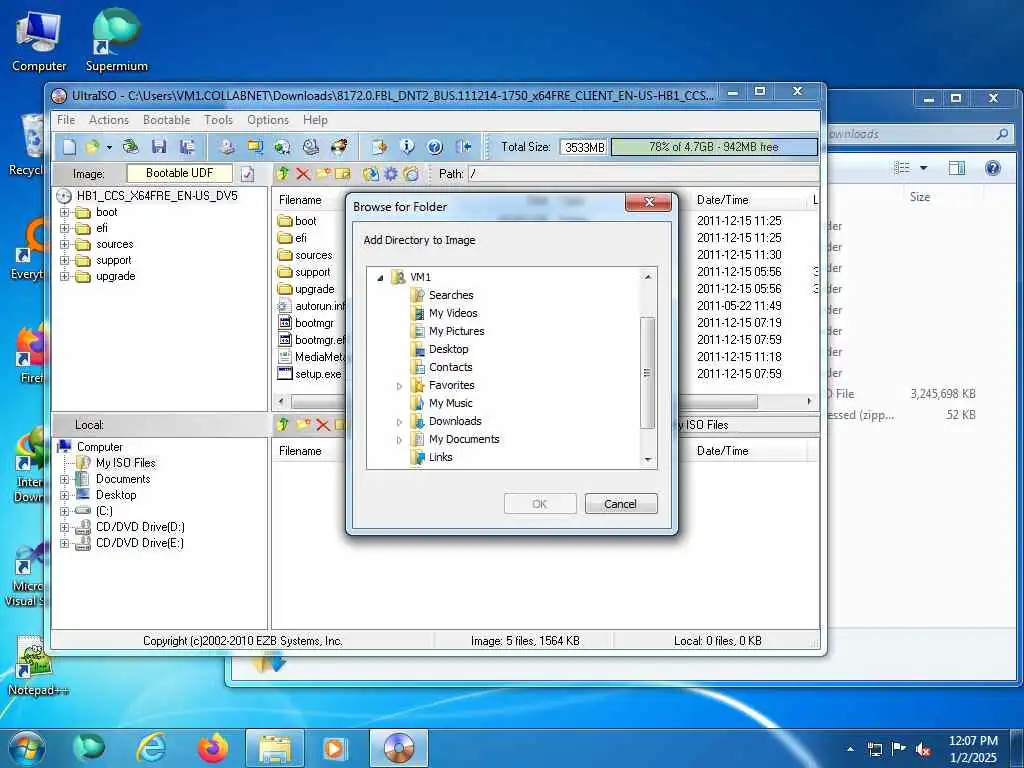Expand CD/DVD Drive(D:) in Local tree
Viewport: 1024px width, 768px height.
point(64,527)
